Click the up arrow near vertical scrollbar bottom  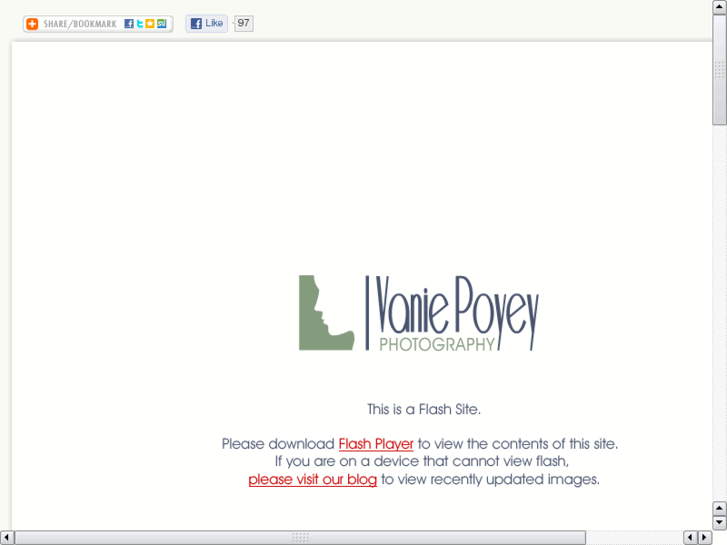coord(719,508)
